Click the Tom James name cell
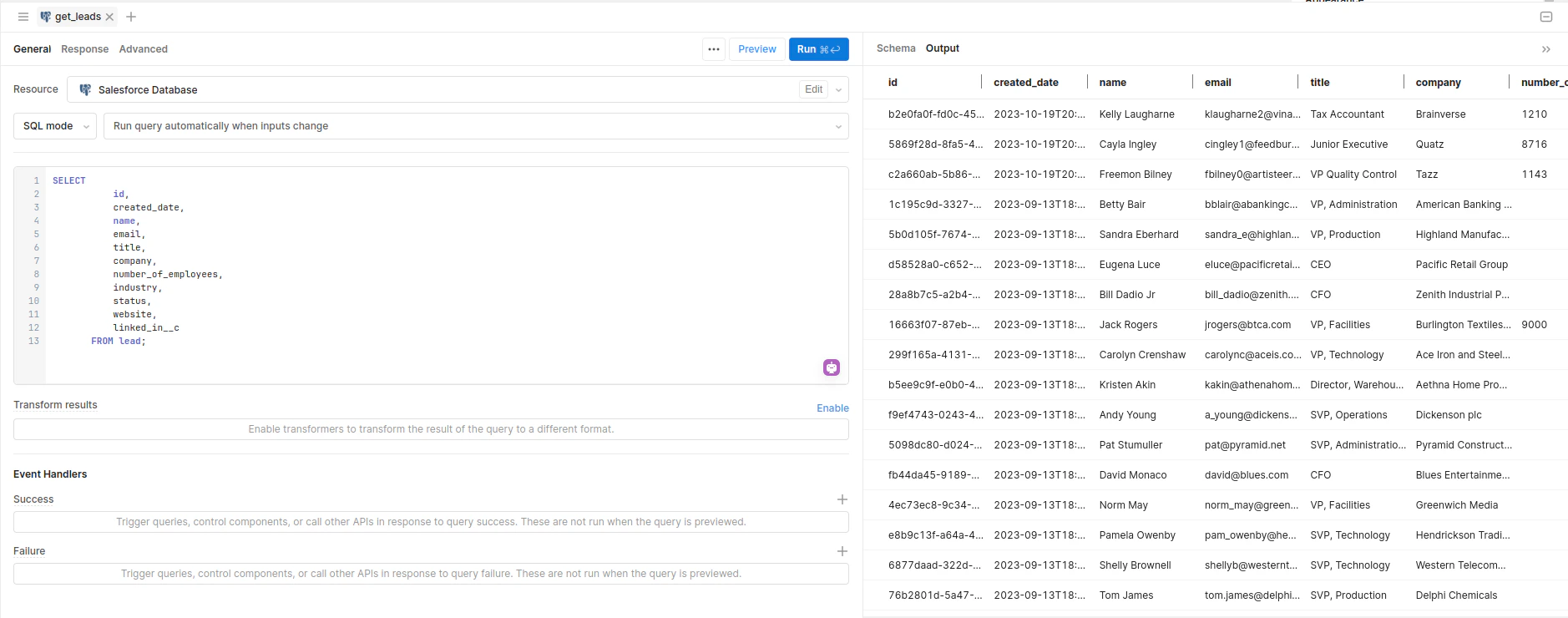The image size is (1568, 618). (x=1126, y=595)
